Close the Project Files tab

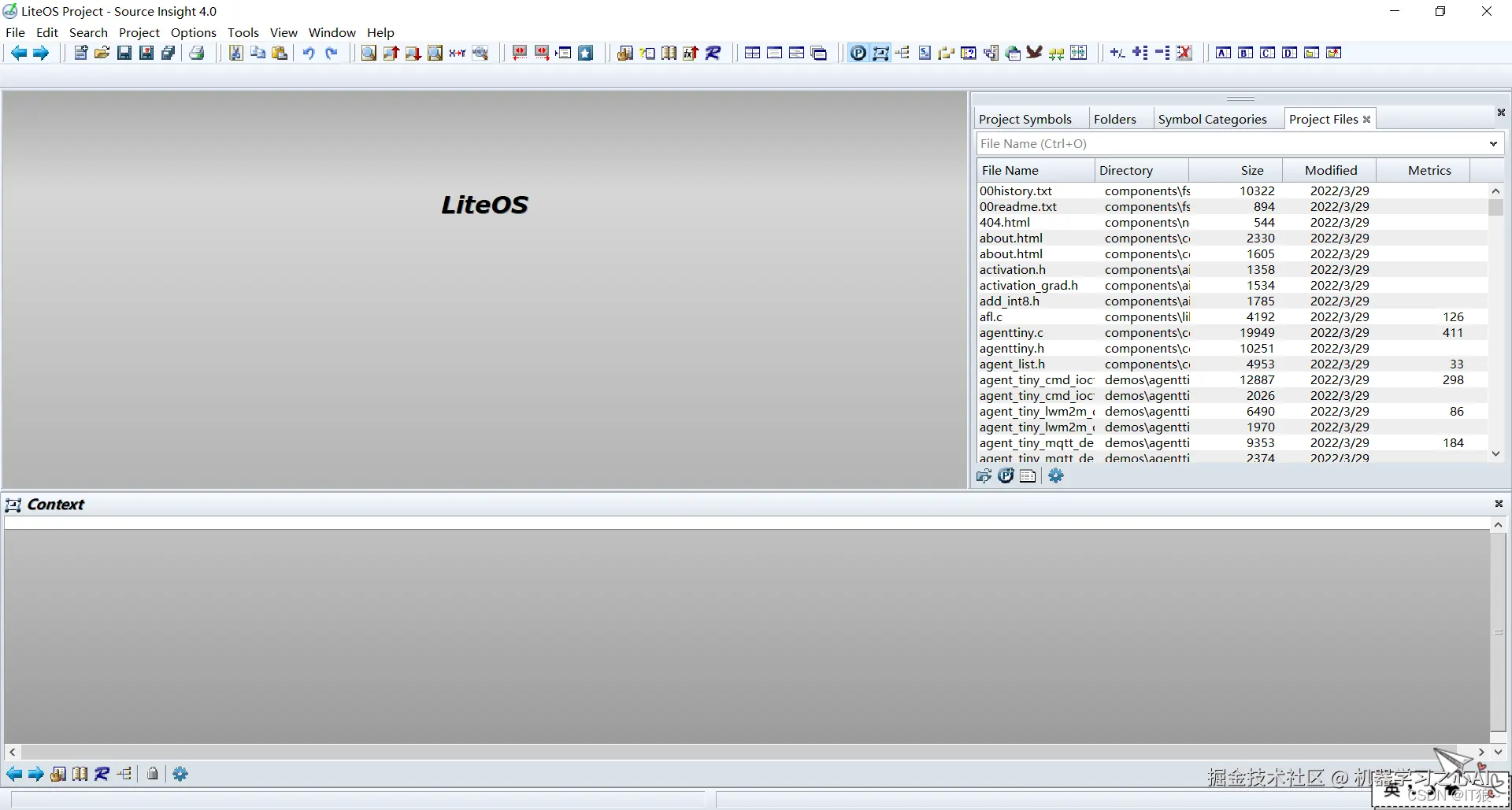point(1367,120)
